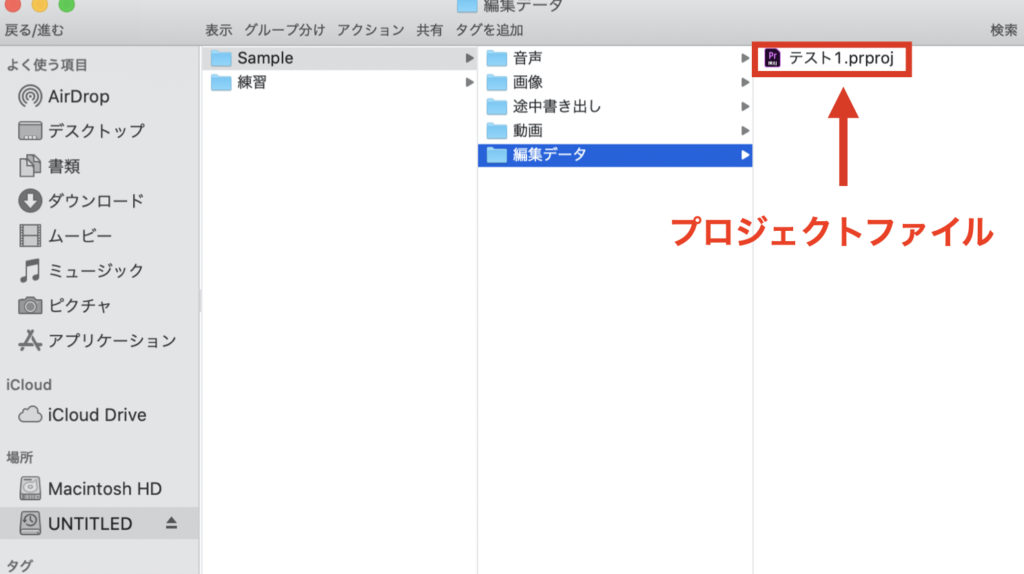Image resolution: width=1024 pixels, height=574 pixels.
Task: Select the Sample folder name
Action: pos(265,58)
